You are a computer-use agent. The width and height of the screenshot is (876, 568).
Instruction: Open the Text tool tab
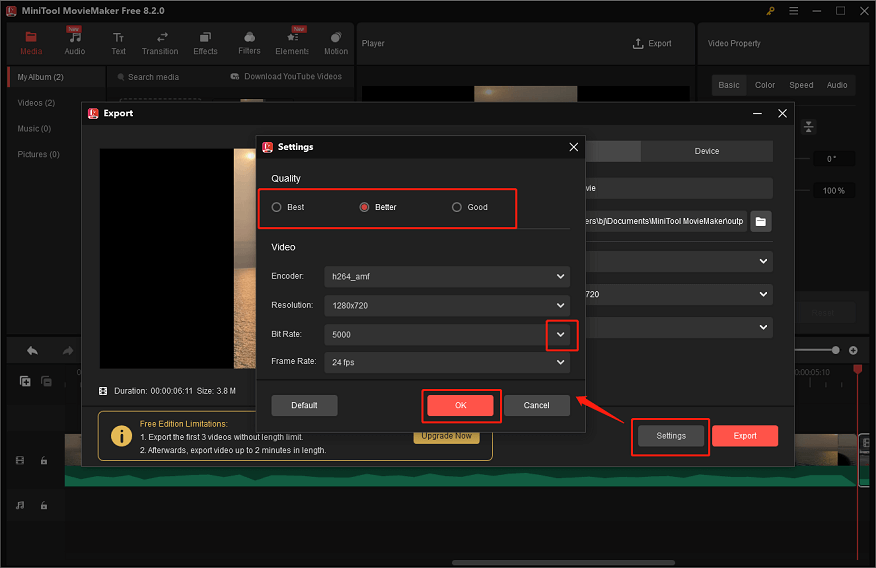(118, 43)
